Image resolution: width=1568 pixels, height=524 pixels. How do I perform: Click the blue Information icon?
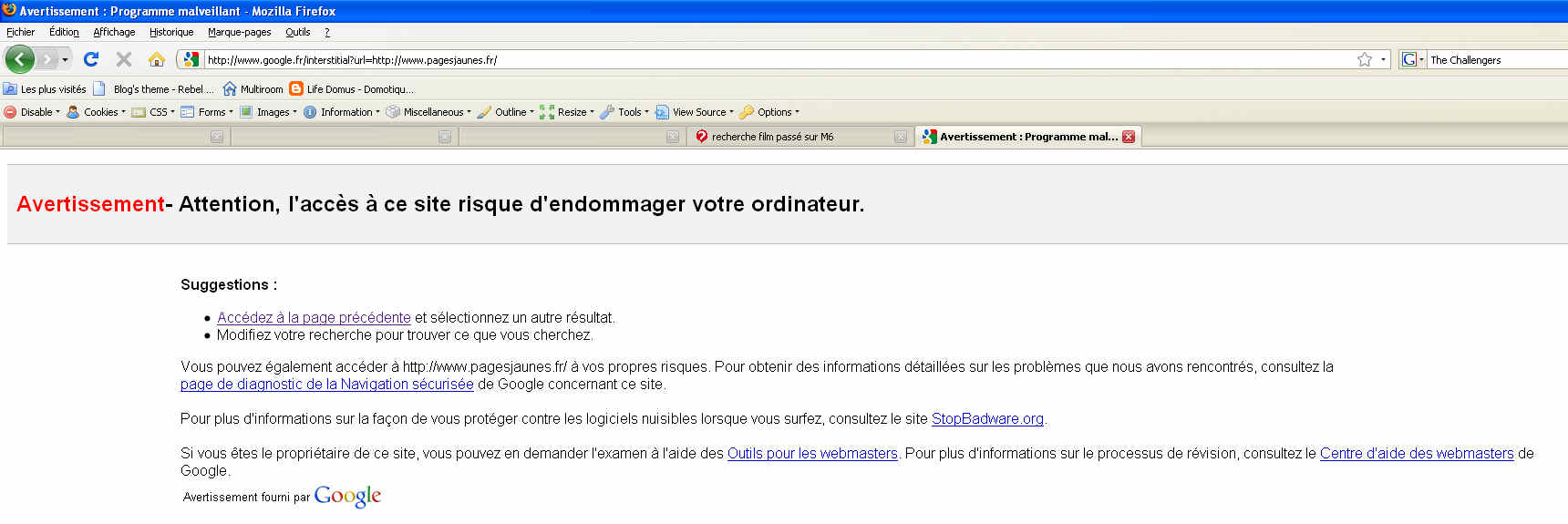point(310,112)
